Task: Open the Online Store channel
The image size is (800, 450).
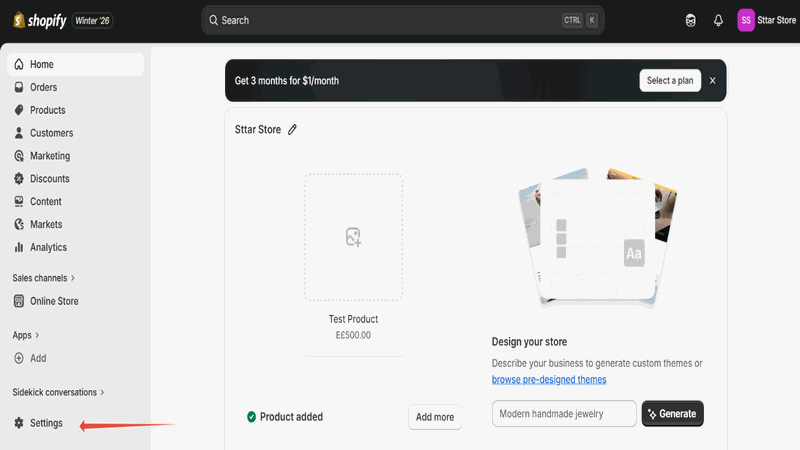Action: (x=54, y=301)
